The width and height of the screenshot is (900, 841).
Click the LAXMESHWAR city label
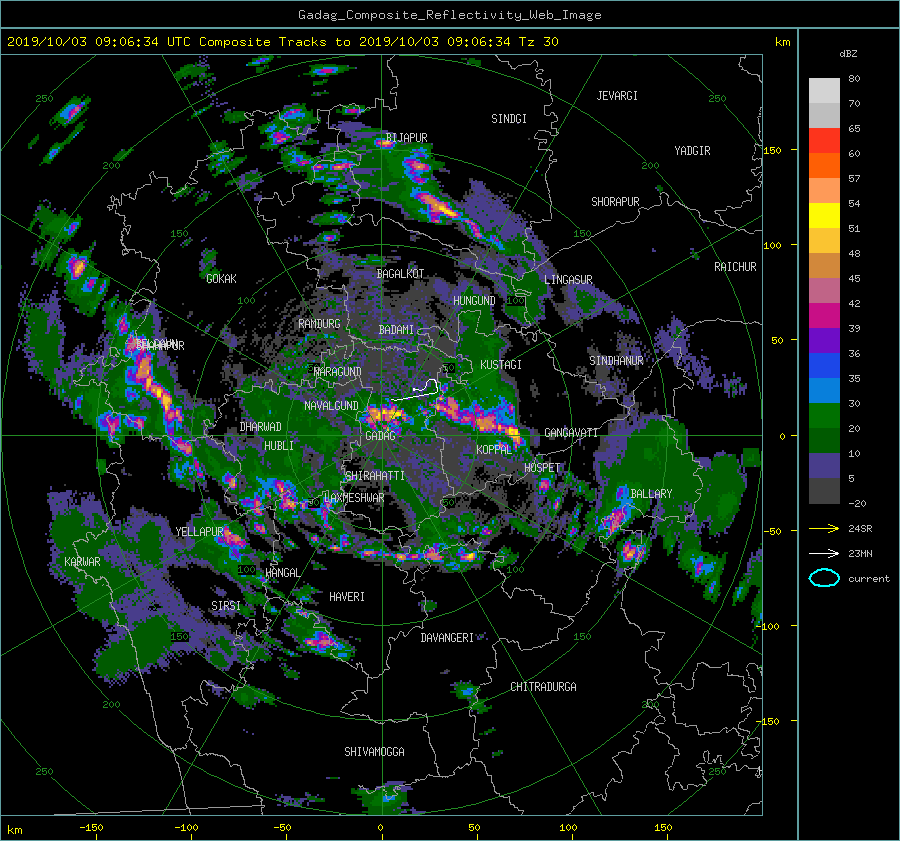354,498
